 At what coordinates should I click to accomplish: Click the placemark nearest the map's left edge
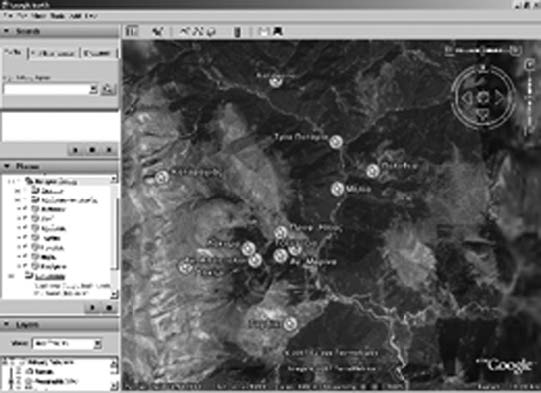(x=161, y=177)
